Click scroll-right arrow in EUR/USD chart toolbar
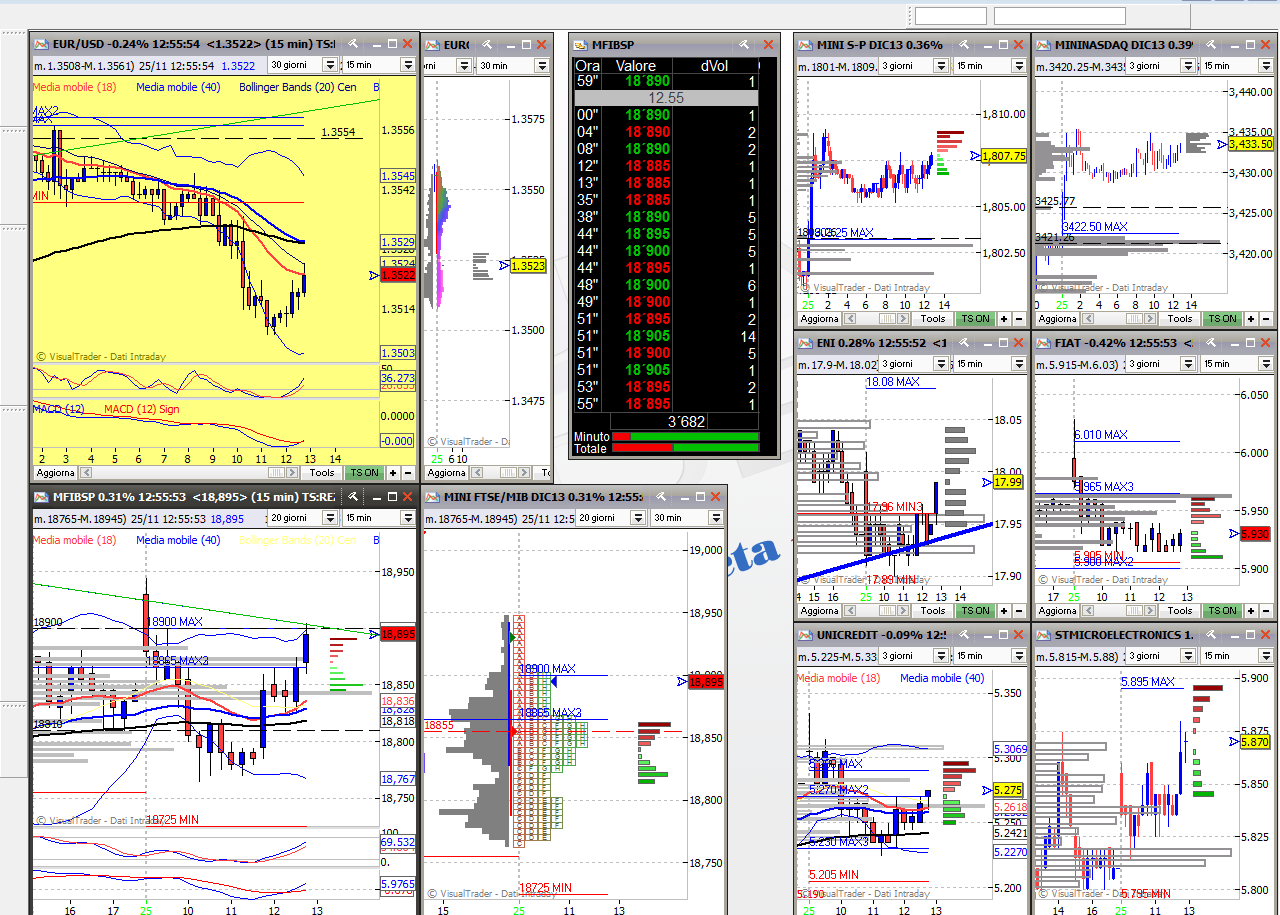 pyautogui.click(x=294, y=473)
